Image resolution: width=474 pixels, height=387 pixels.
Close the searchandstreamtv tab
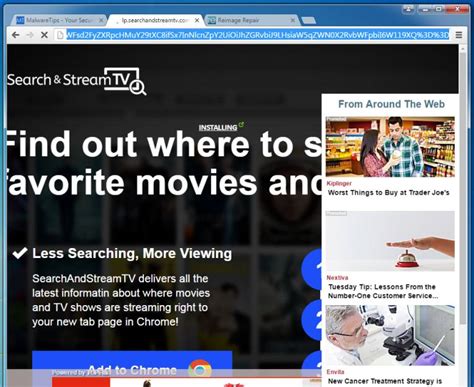[197, 20]
